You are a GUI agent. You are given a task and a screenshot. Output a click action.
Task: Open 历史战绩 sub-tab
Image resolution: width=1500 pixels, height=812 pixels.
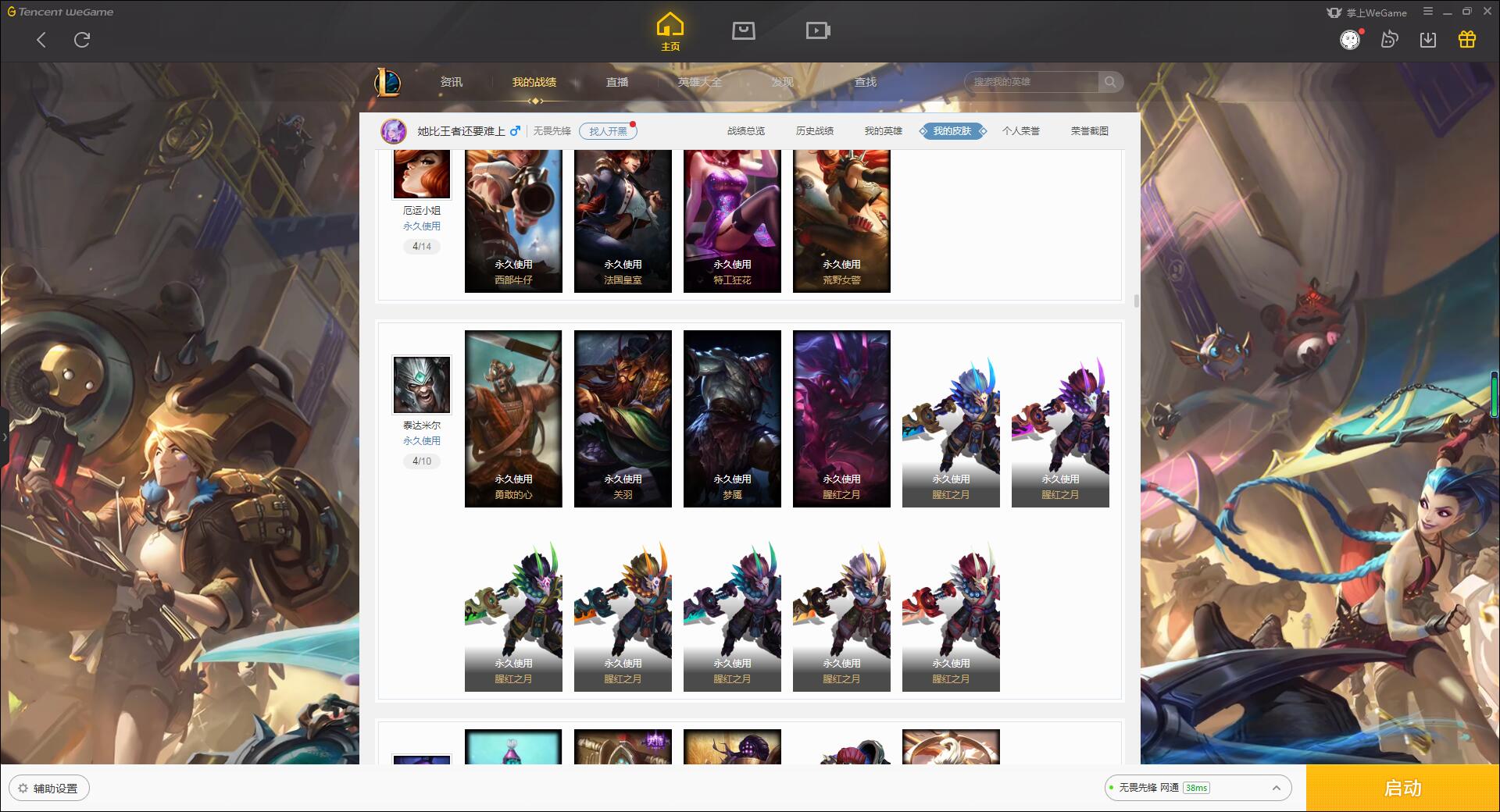[815, 131]
